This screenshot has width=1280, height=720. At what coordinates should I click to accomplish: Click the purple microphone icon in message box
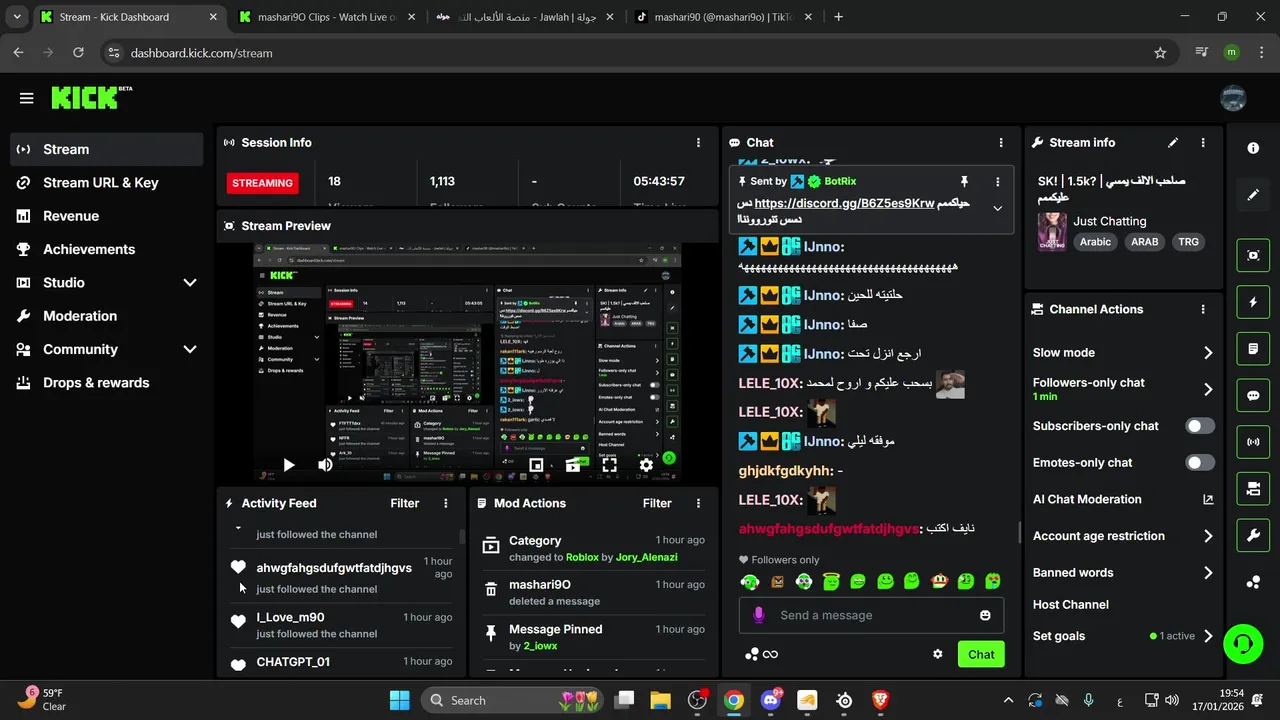click(759, 615)
